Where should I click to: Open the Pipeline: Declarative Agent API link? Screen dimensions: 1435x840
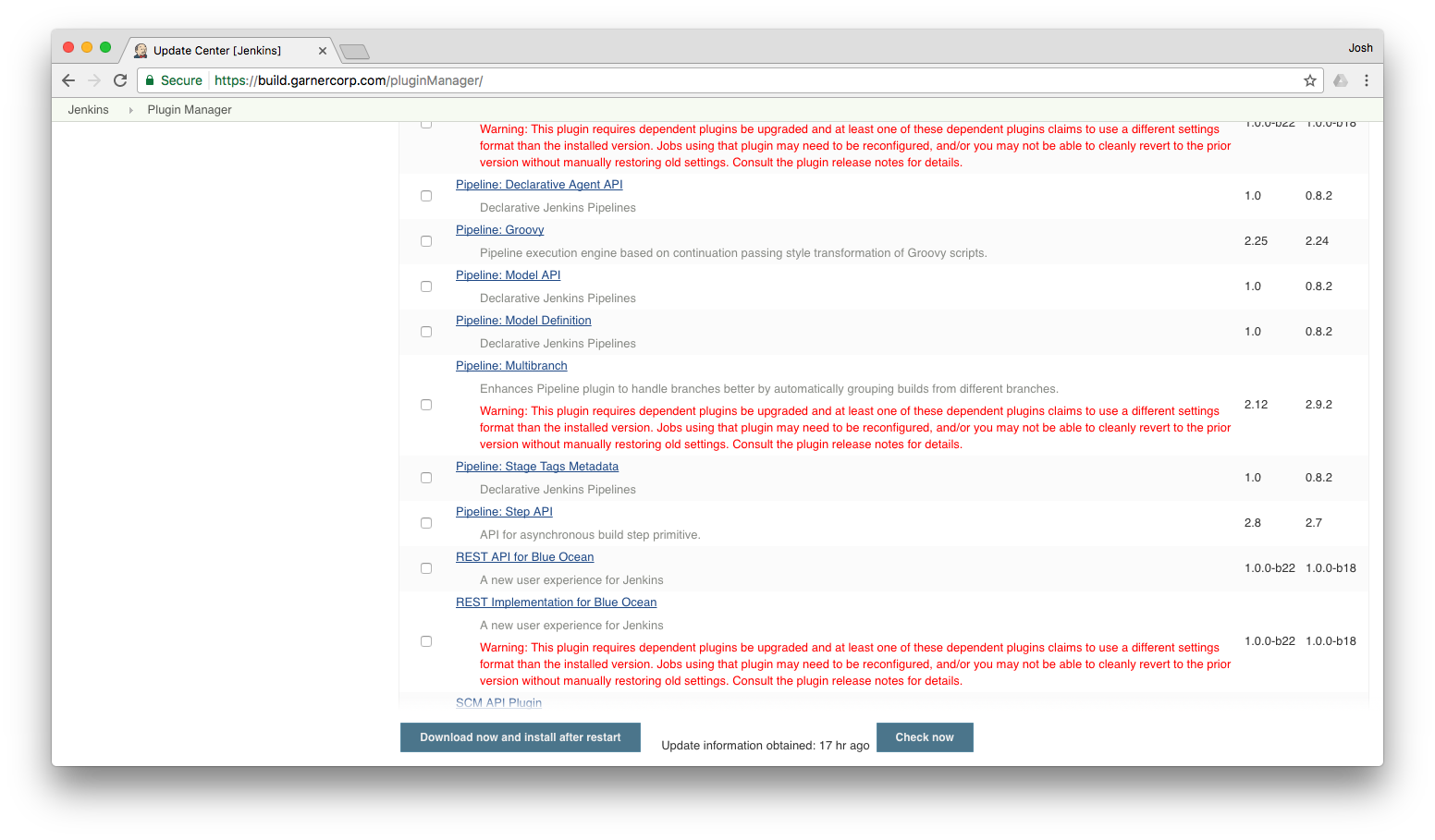click(x=539, y=185)
